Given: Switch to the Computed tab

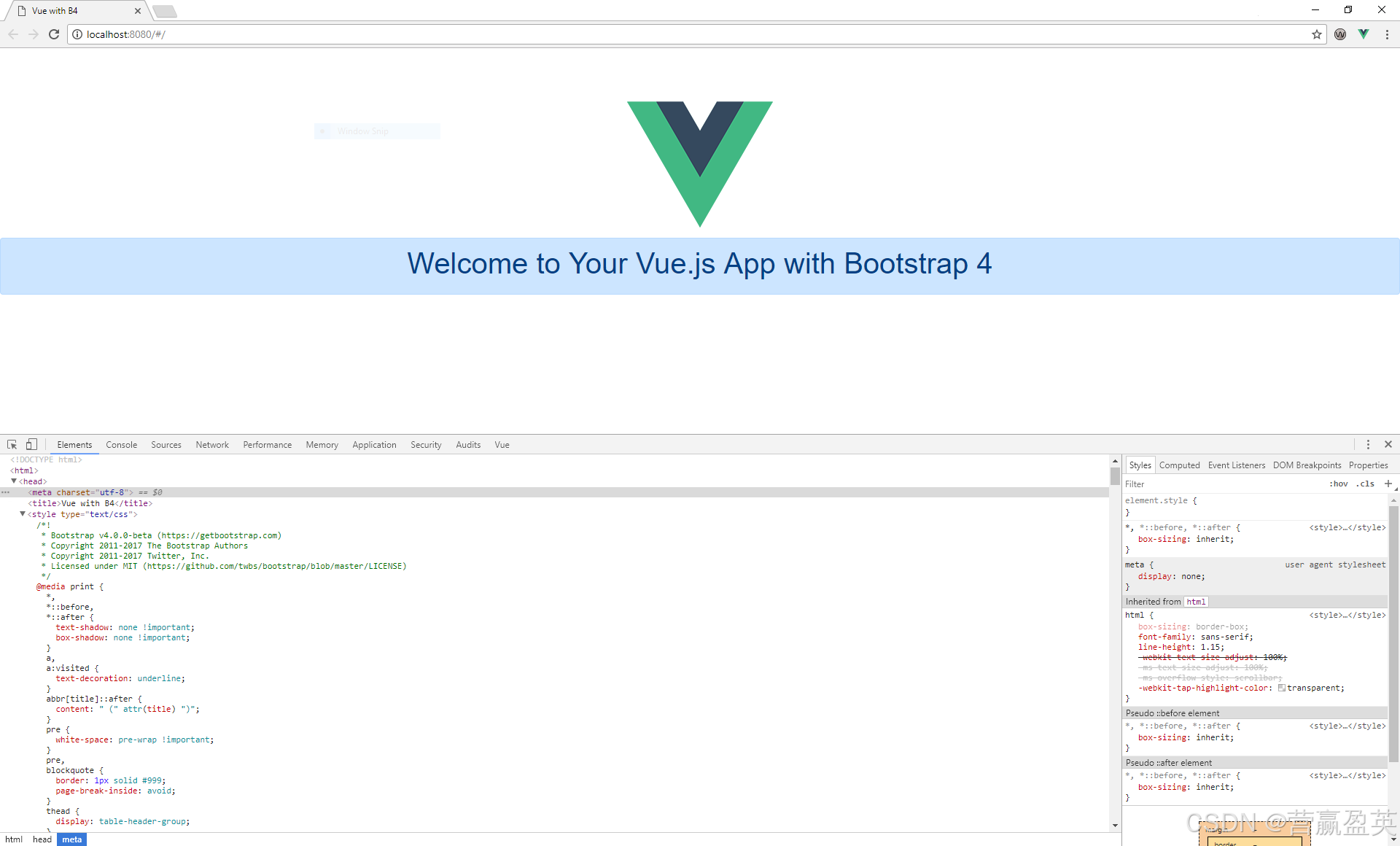Looking at the screenshot, I should pyautogui.click(x=1180, y=465).
